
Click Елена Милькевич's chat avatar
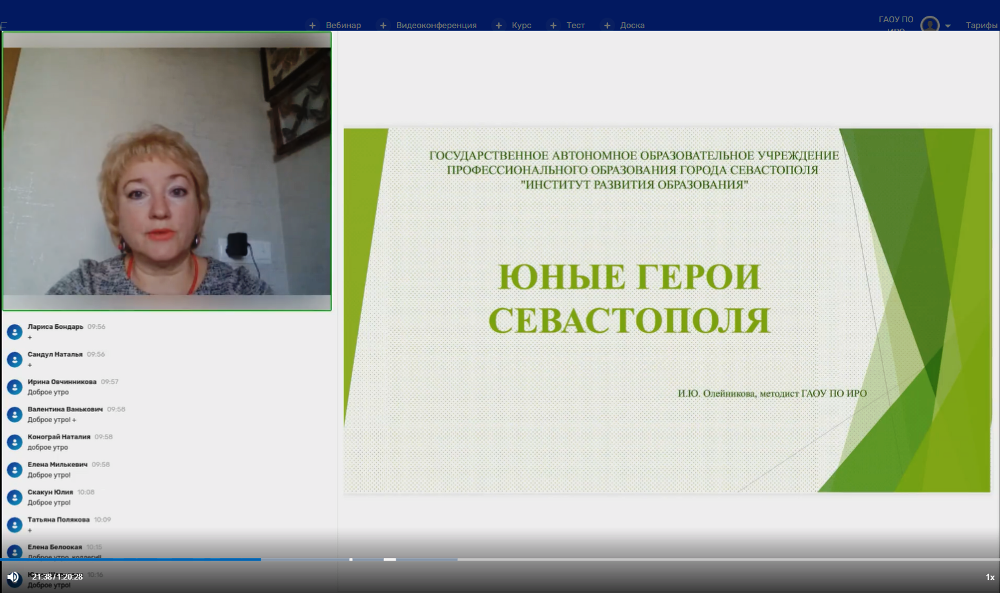(15, 469)
